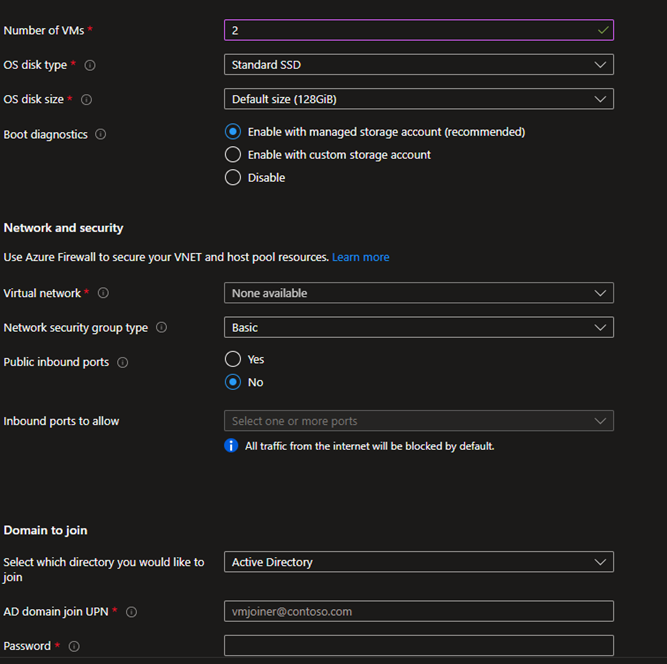
Task: Click info icon next to OS disk type
Action: click(x=90, y=65)
